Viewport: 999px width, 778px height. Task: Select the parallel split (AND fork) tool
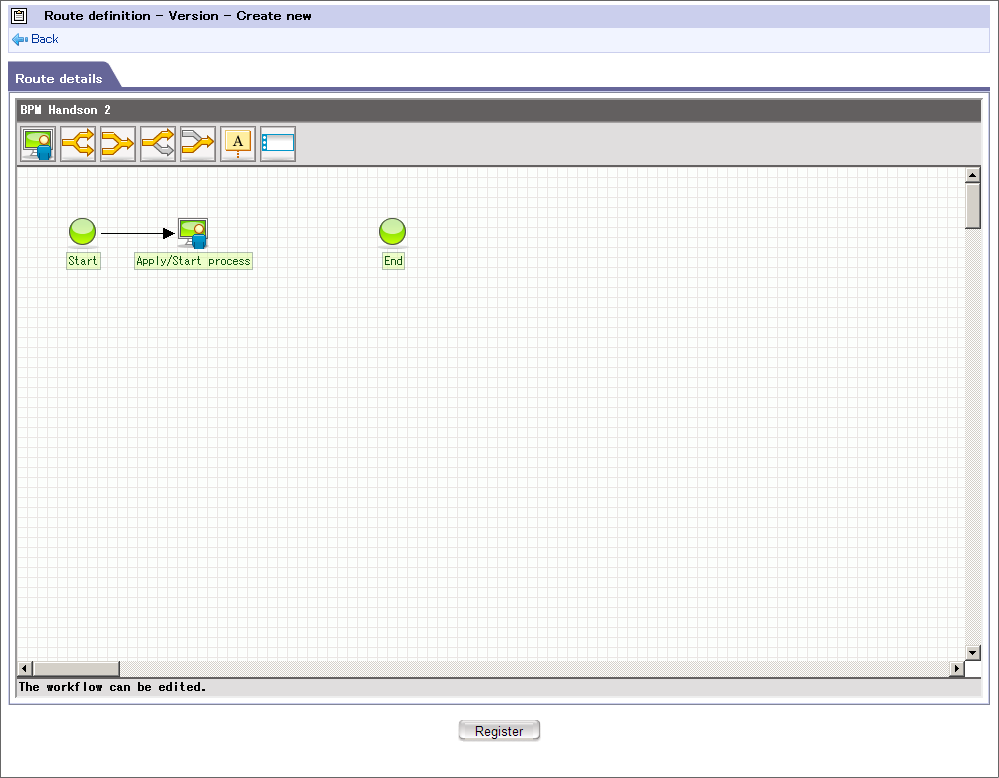point(78,143)
